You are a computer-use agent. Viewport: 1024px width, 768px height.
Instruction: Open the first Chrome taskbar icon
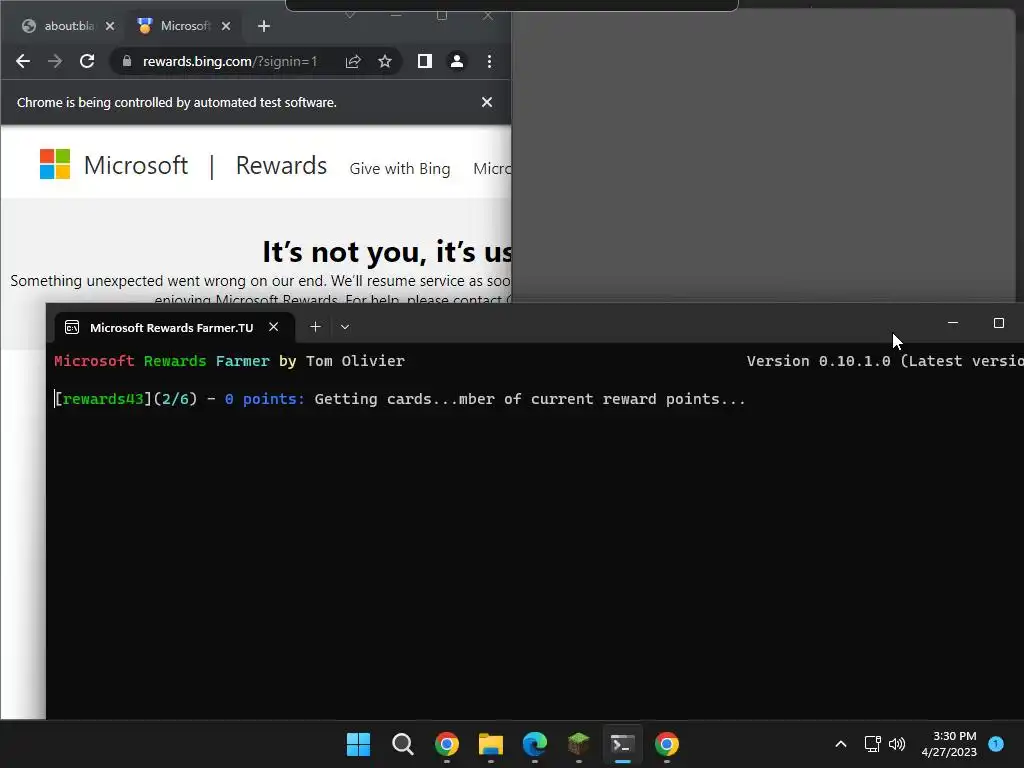447,744
